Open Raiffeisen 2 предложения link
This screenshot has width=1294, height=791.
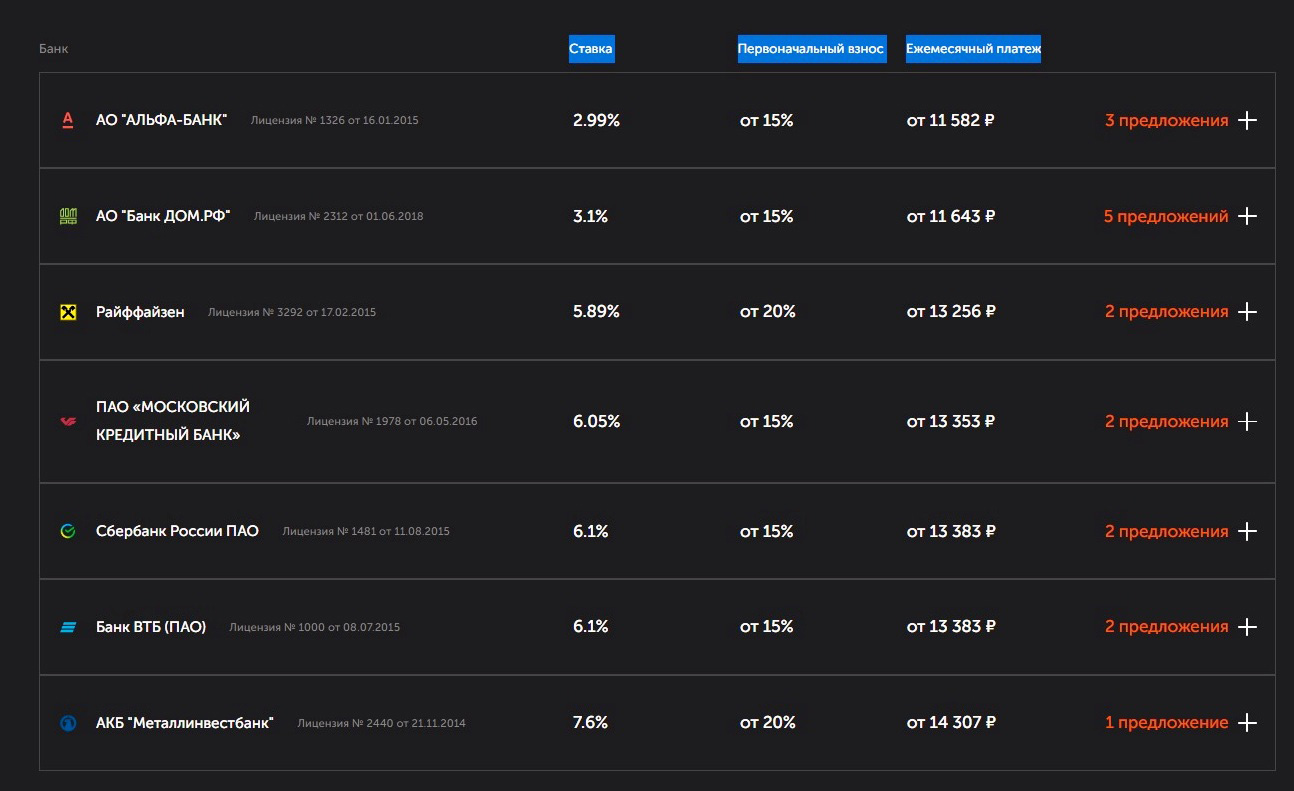point(1166,312)
